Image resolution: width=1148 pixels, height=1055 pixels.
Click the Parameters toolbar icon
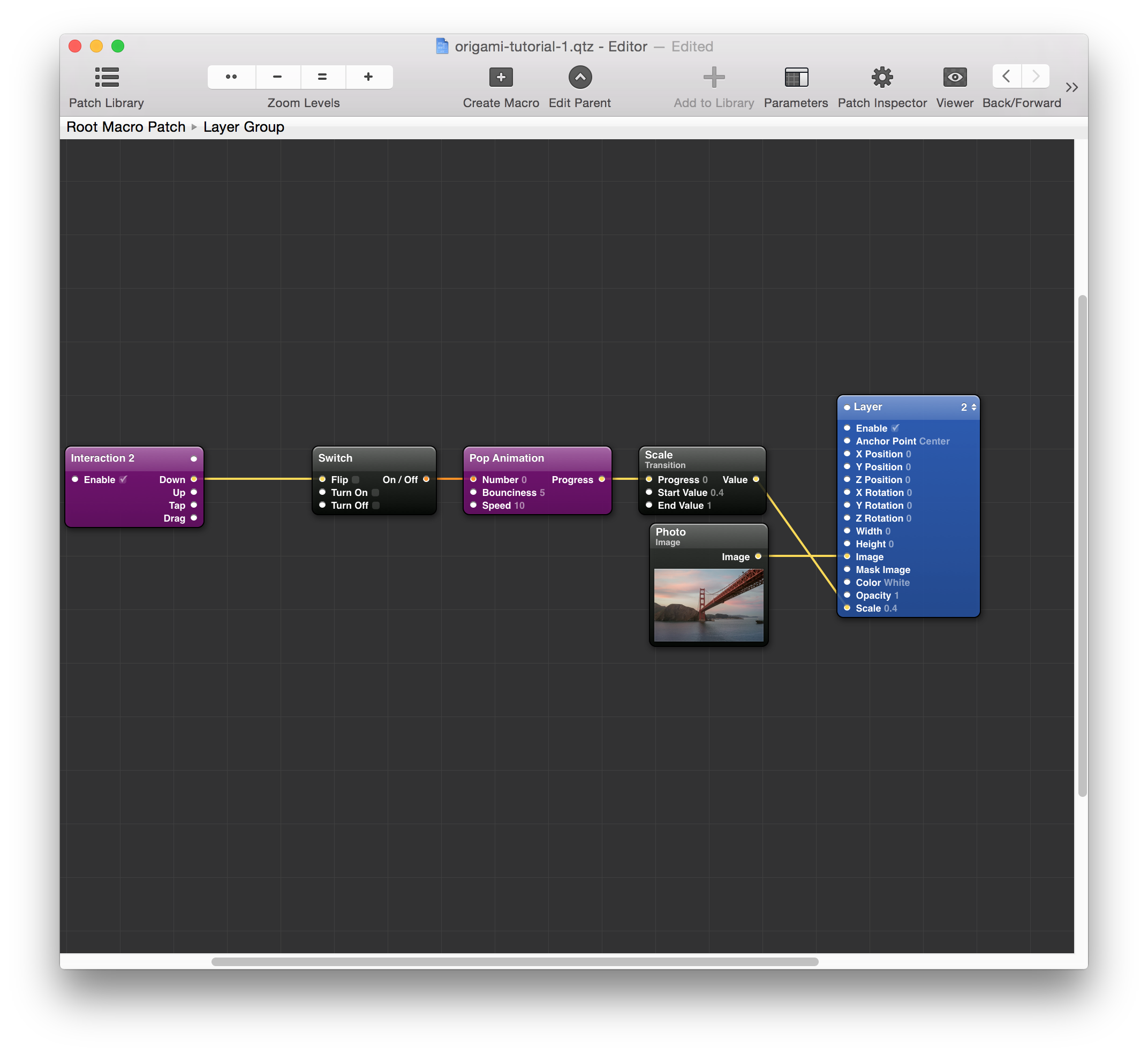(x=797, y=79)
